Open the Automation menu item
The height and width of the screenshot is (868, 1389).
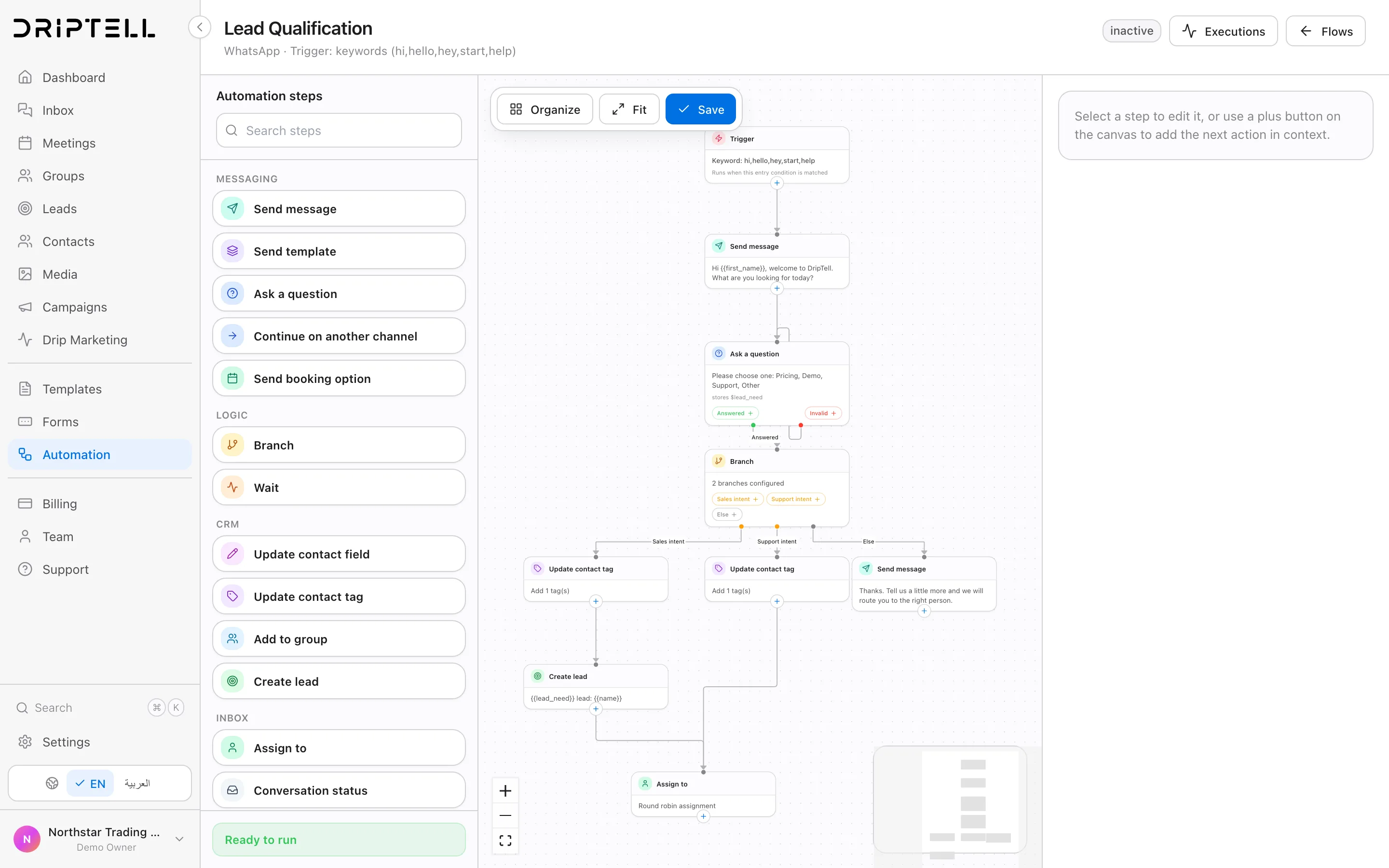99,454
